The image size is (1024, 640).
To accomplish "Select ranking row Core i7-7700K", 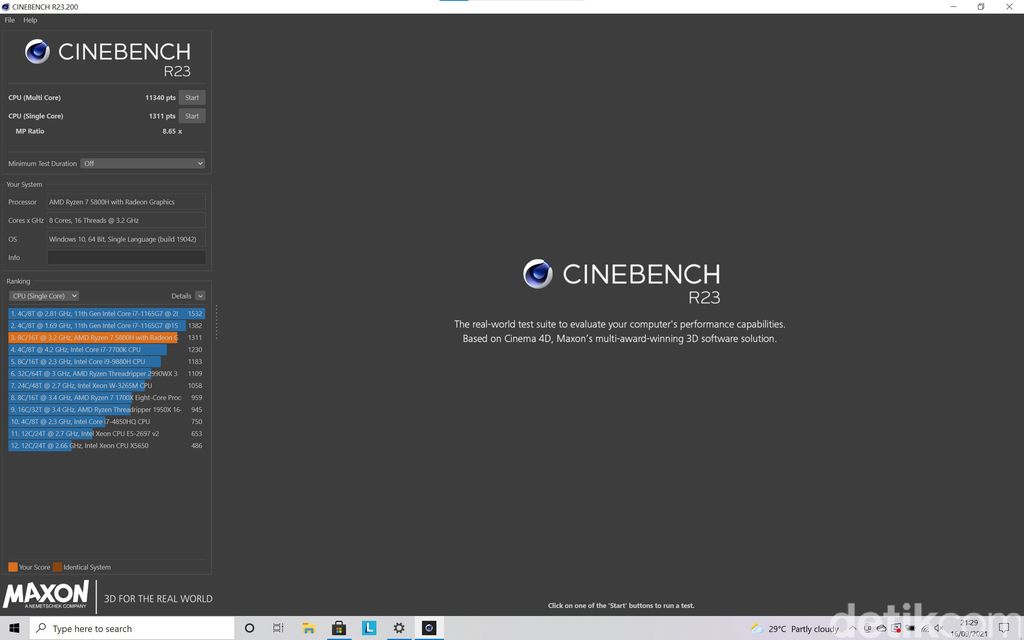I will (x=106, y=349).
